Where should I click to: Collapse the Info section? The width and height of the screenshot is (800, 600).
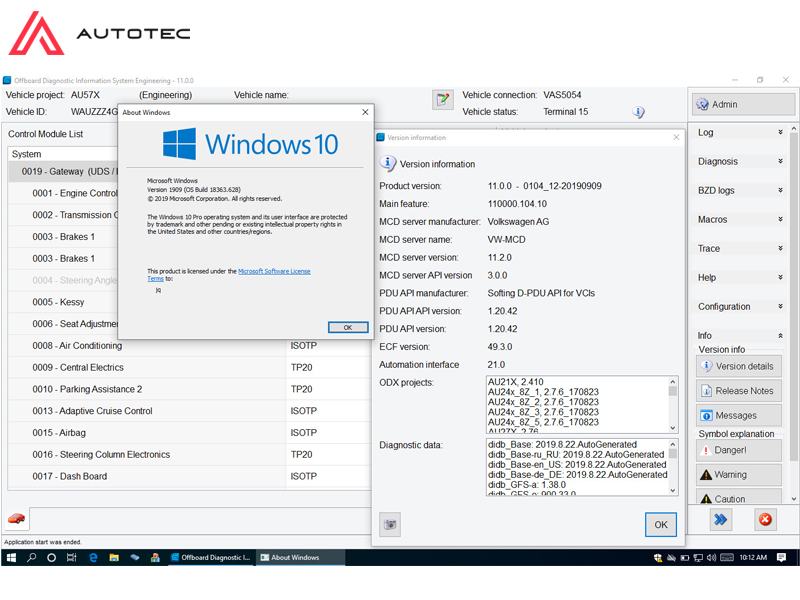tap(740, 336)
